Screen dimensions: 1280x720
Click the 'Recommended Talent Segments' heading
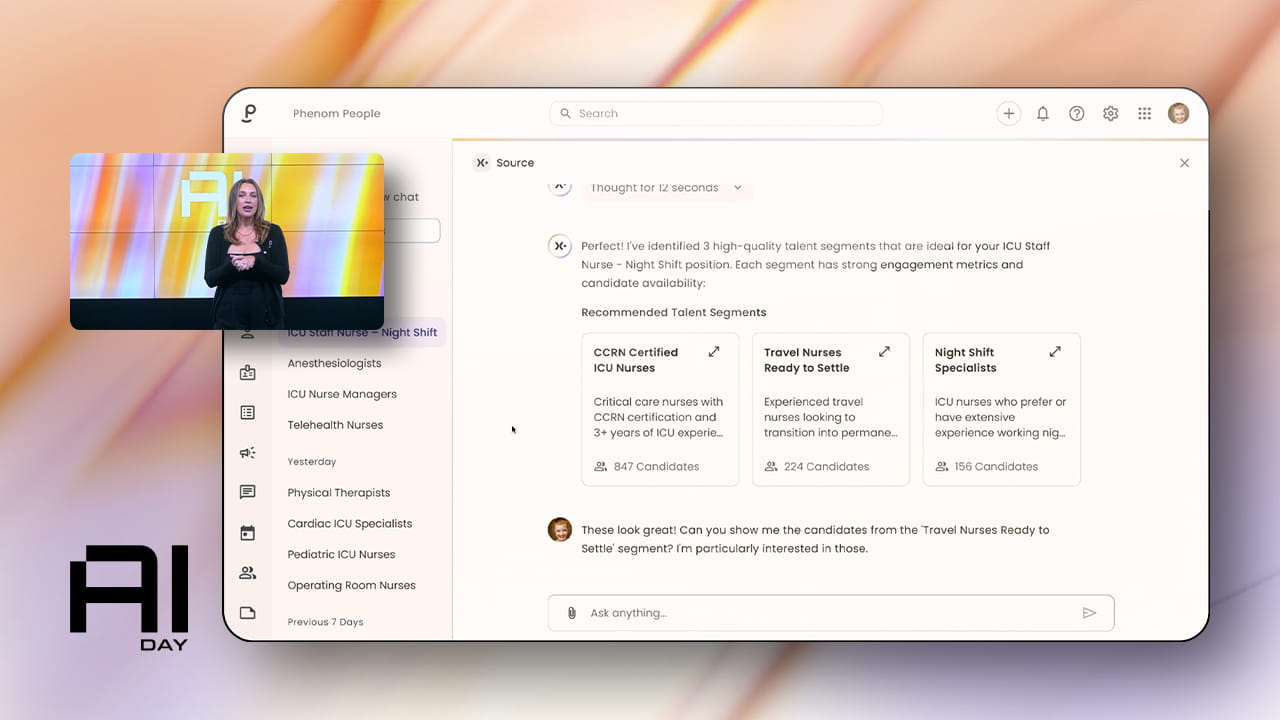click(674, 313)
